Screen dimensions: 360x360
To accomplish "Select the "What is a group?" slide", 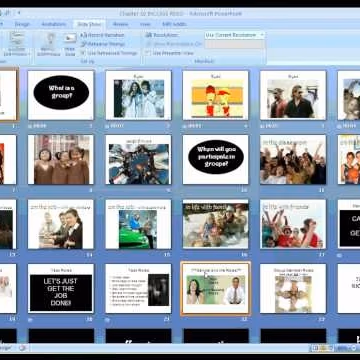I will click(61, 95).
